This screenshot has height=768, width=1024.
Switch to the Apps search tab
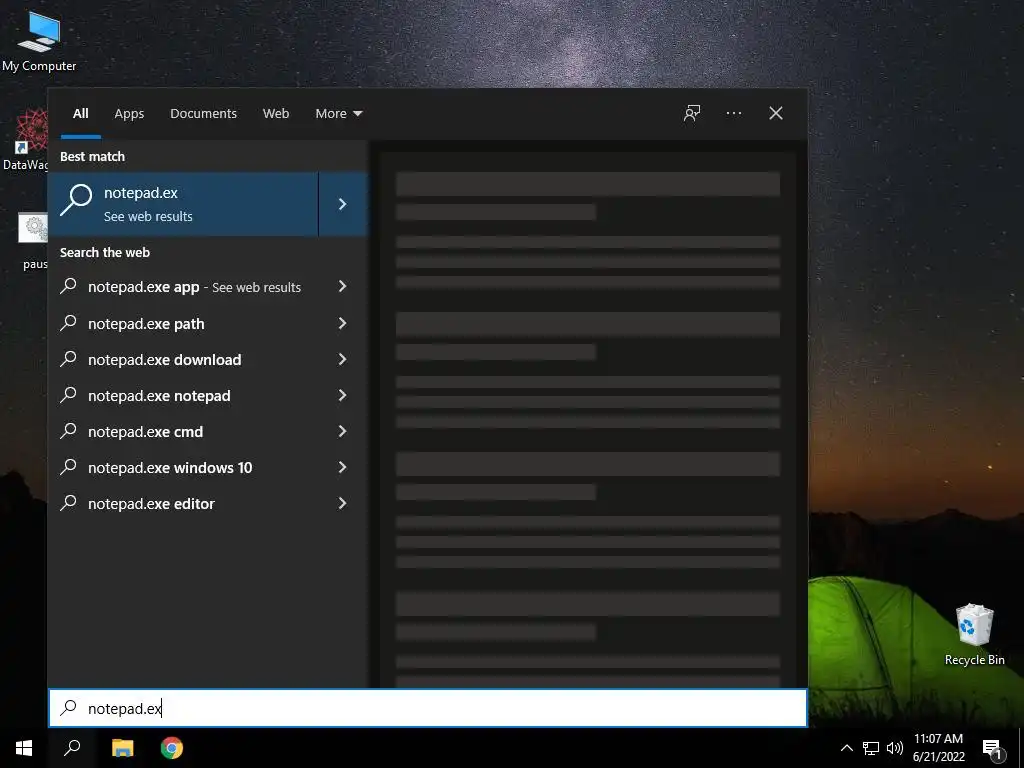129,114
